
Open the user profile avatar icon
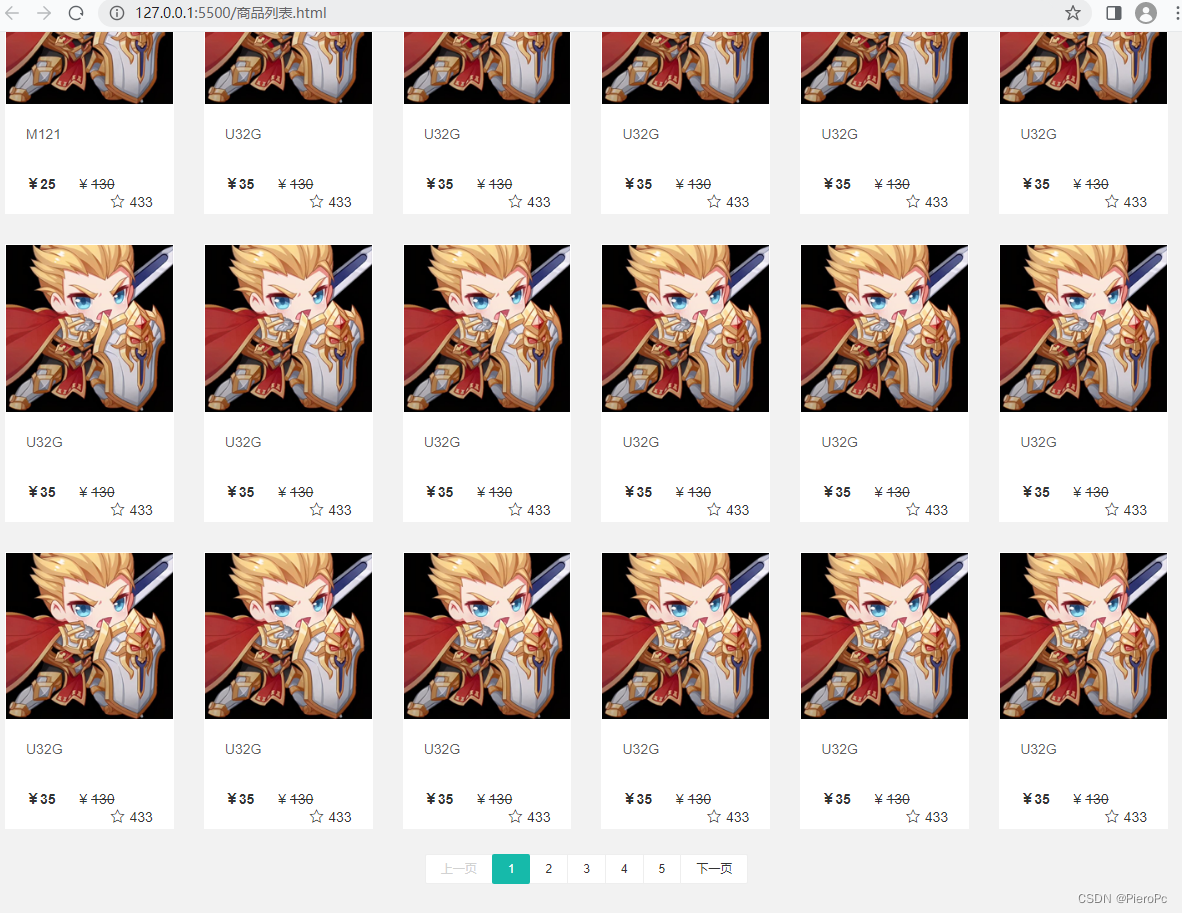click(1146, 13)
